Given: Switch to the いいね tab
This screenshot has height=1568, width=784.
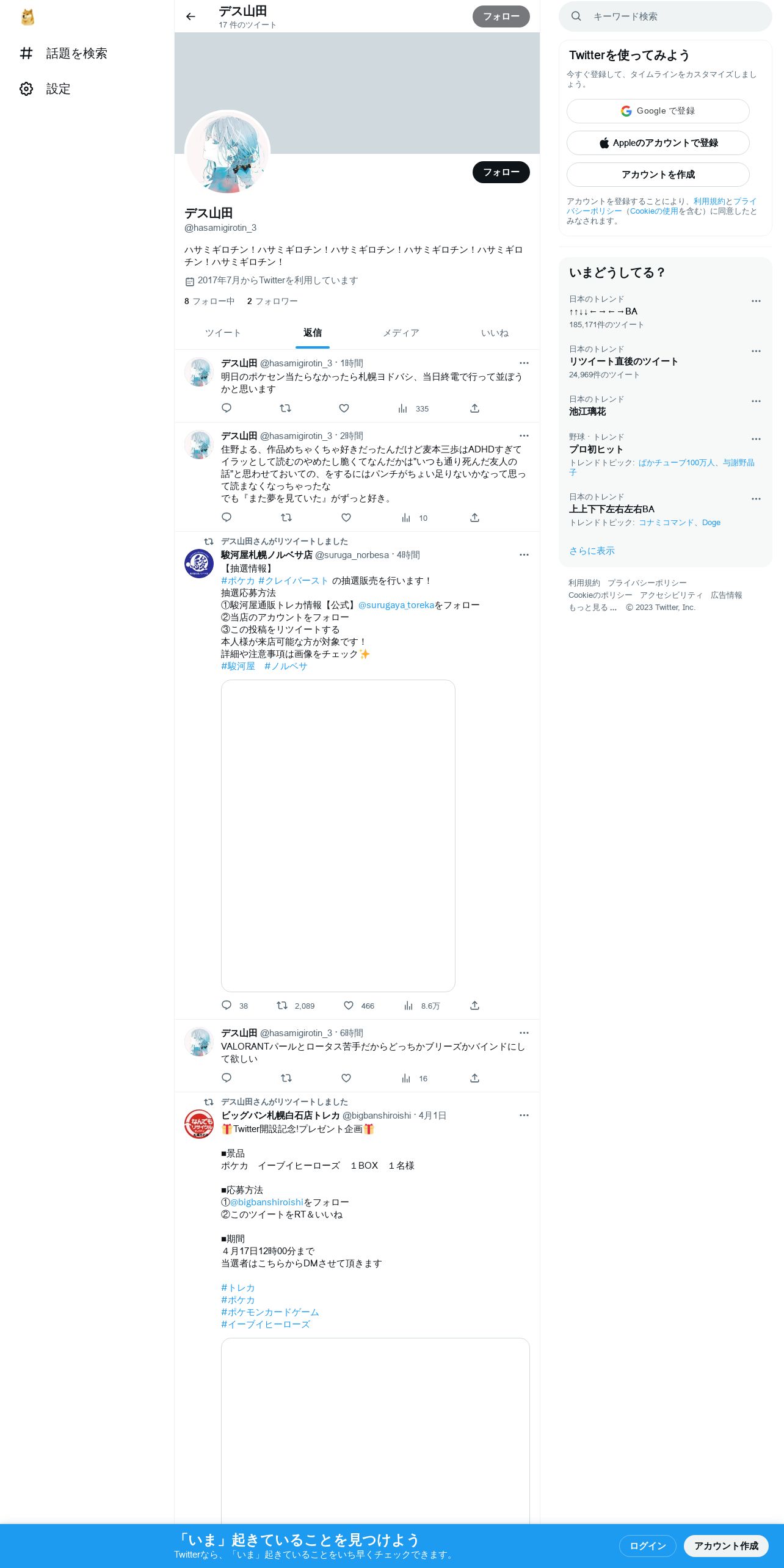Looking at the screenshot, I should pyautogui.click(x=495, y=333).
